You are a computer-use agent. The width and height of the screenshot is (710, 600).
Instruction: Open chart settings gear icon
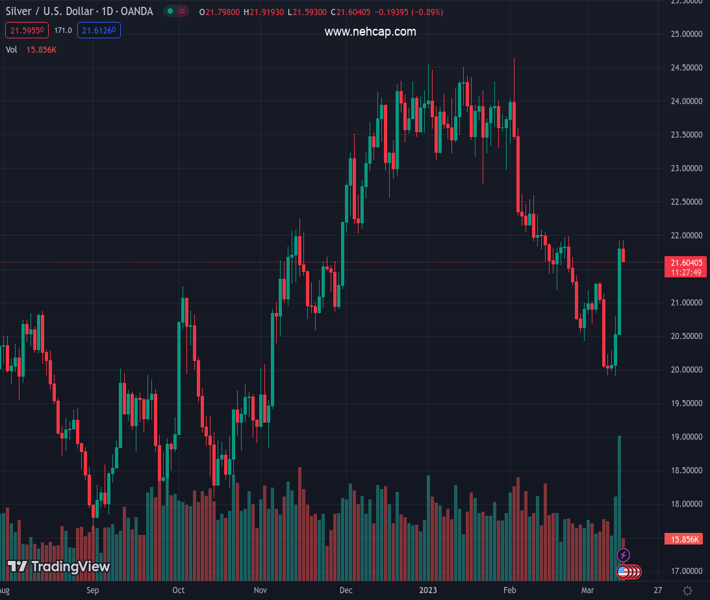pos(688,591)
